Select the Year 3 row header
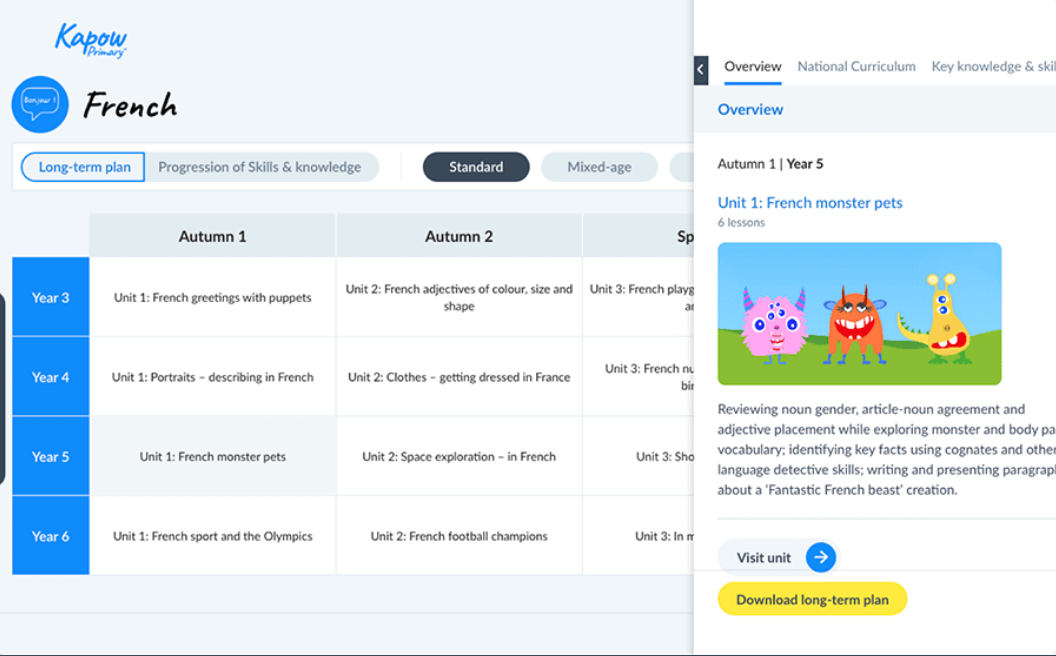Viewport: 1056px width, 656px height. (x=51, y=297)
